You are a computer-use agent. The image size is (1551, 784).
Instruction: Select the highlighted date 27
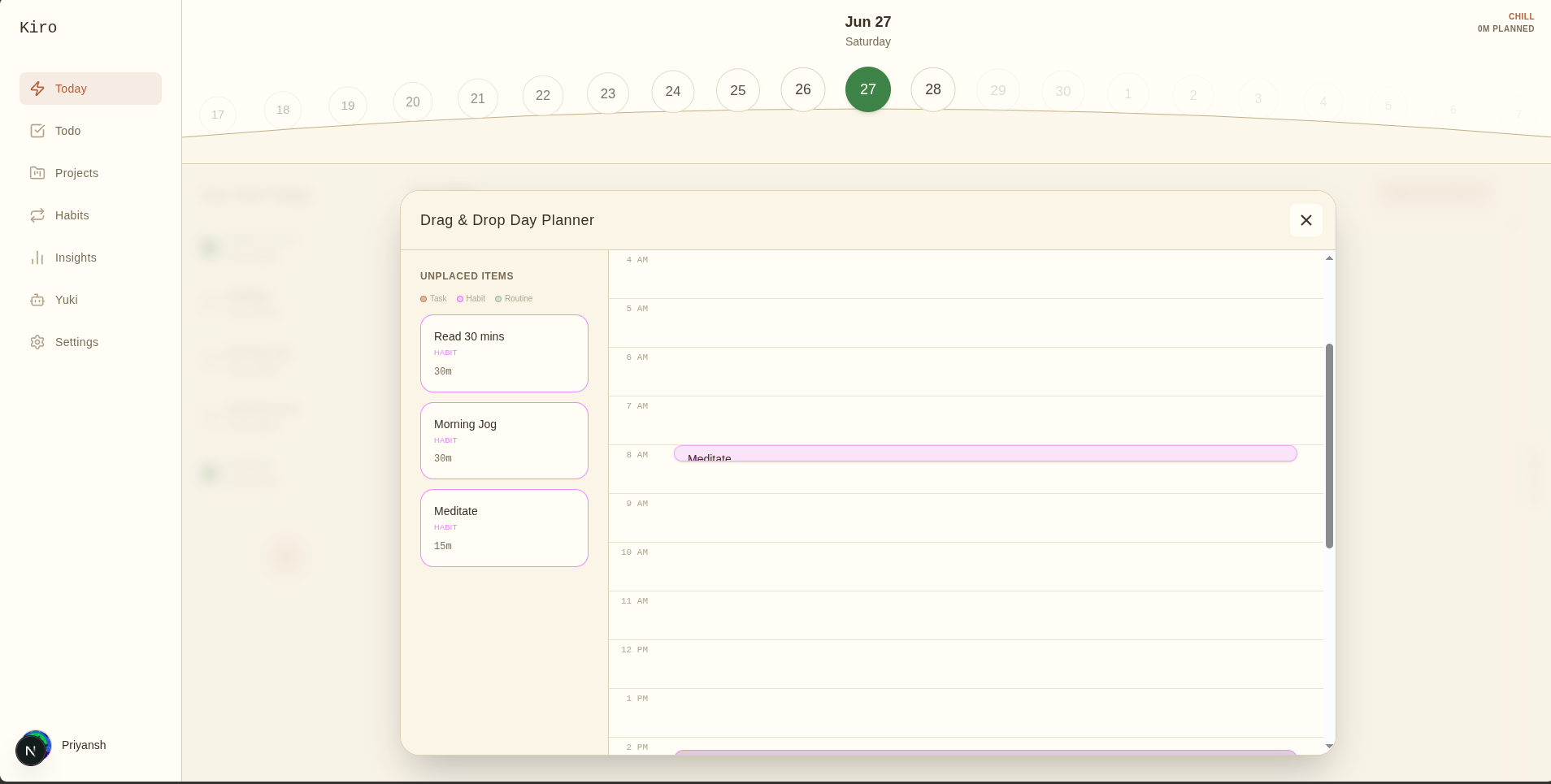click(x=868, y=89)
